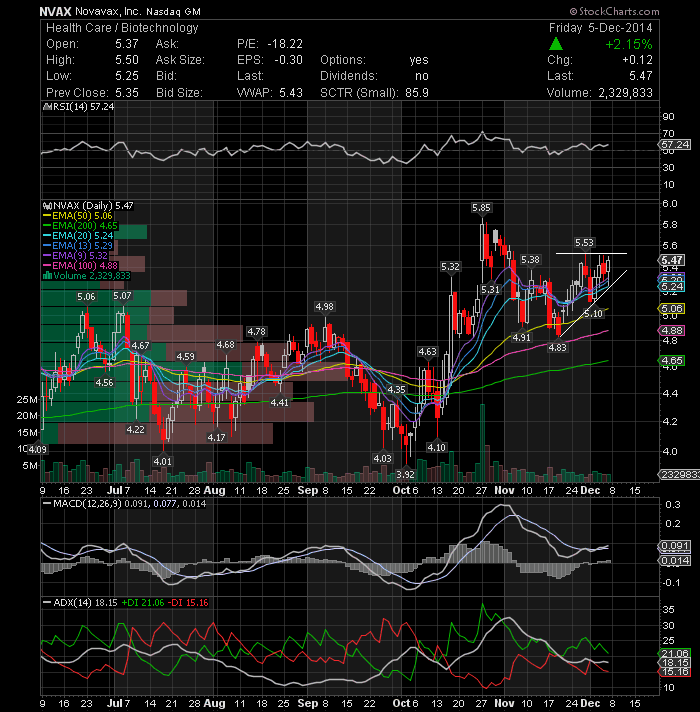
Task: Click the MACD axis tag 0.091
Action: click(675, 545)
